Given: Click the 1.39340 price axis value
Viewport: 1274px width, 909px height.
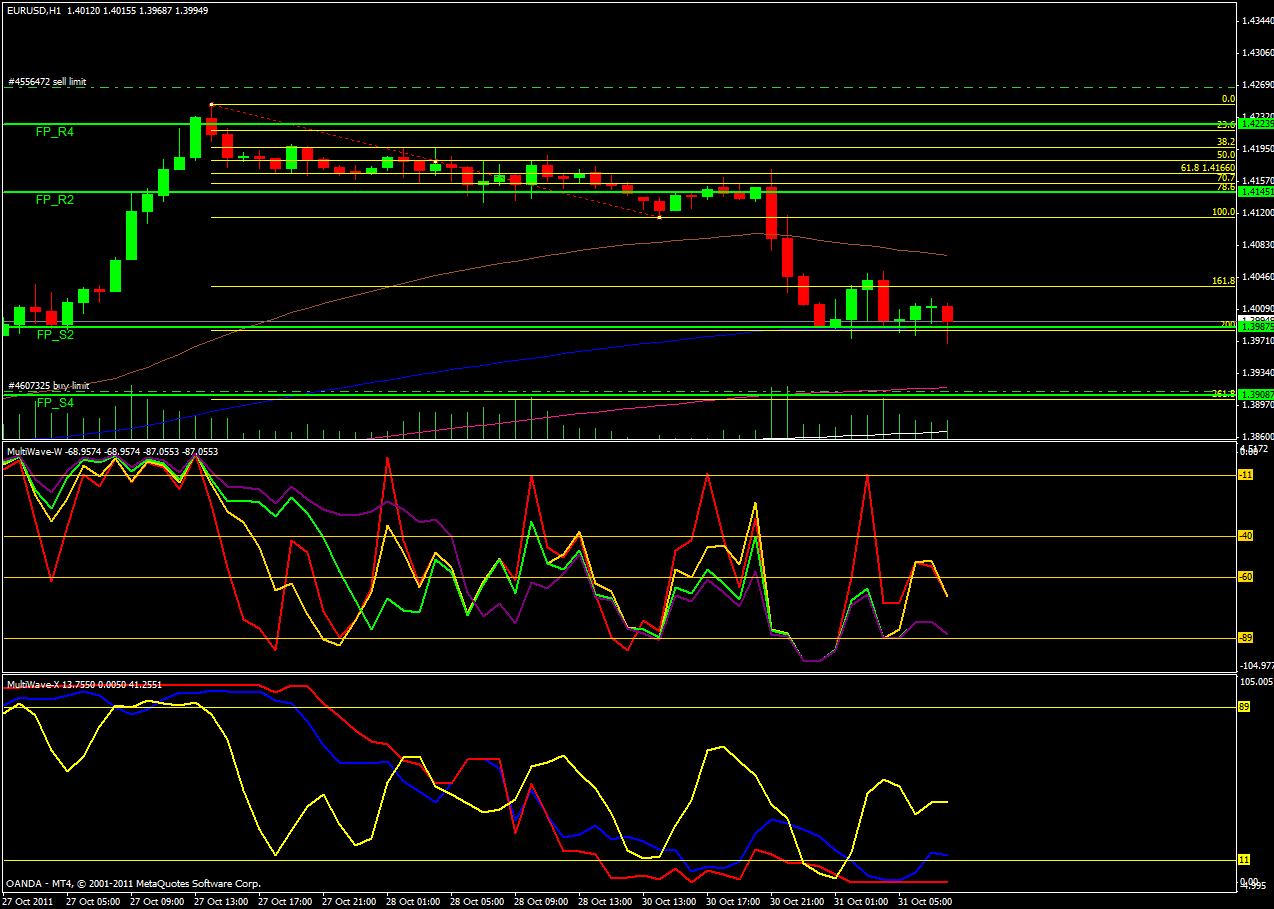Looking at the screenshot, I should (x=1257, y=373).
